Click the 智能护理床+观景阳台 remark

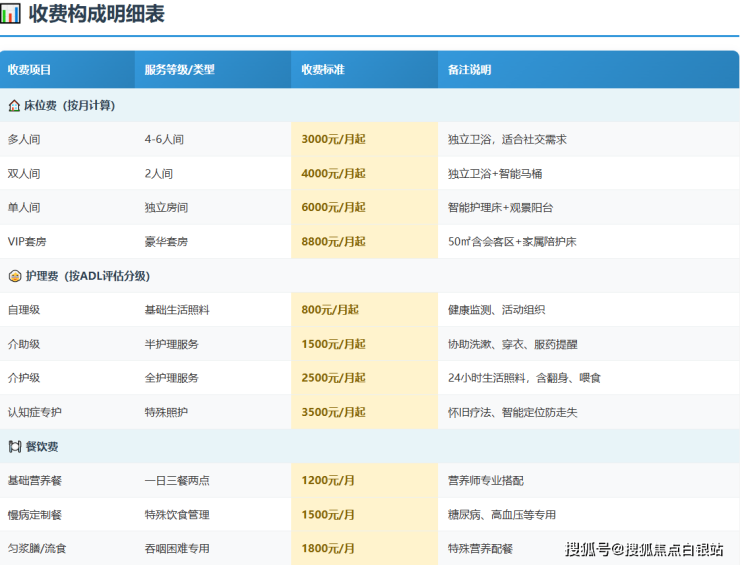(x=500, y=207)
